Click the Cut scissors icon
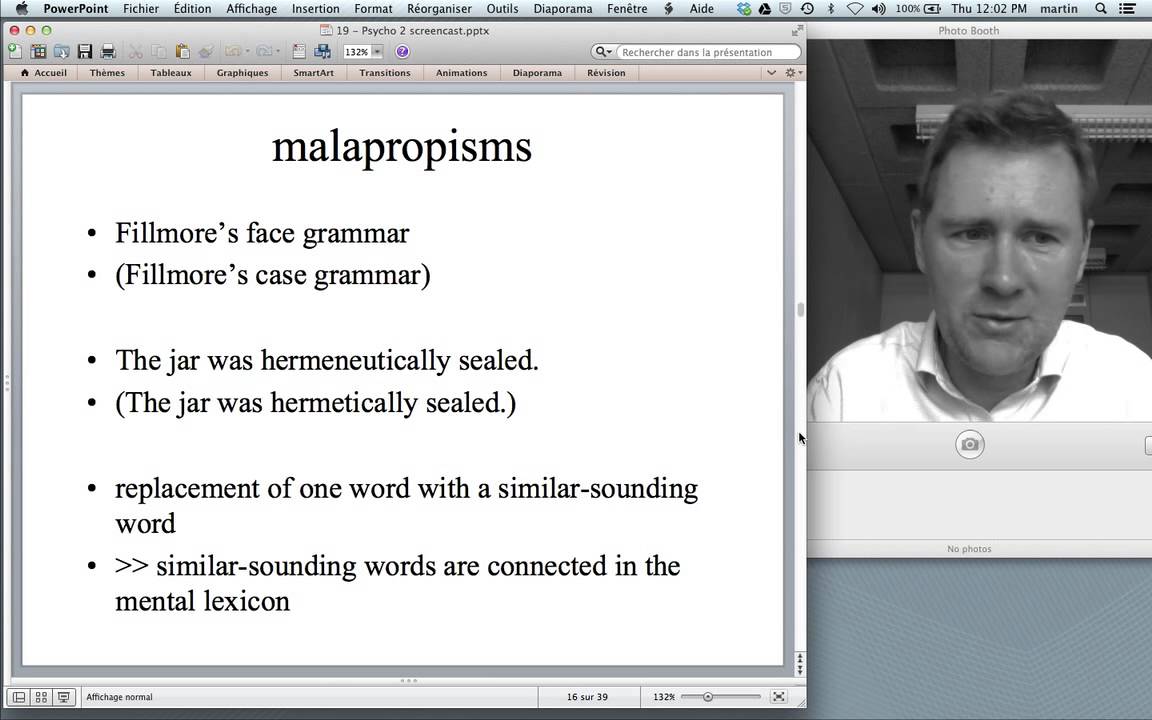This screenshot has height=720, width=1152. [x=136, y=51]
